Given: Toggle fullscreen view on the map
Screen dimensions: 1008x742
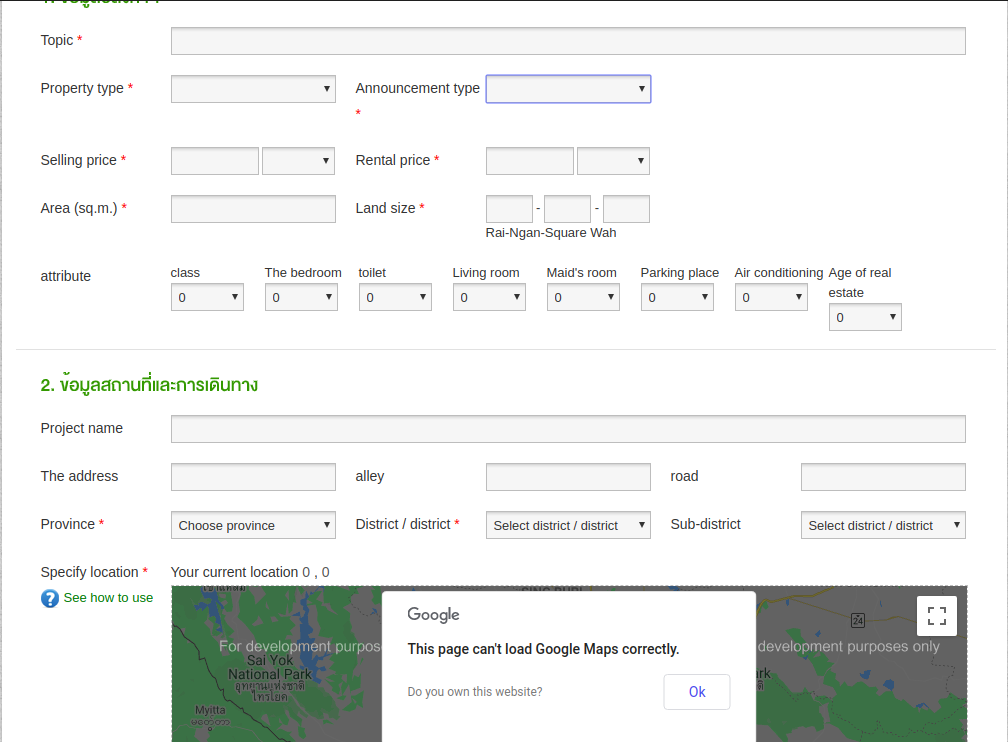Looking at the screenshot, I should tap(937, 616).
